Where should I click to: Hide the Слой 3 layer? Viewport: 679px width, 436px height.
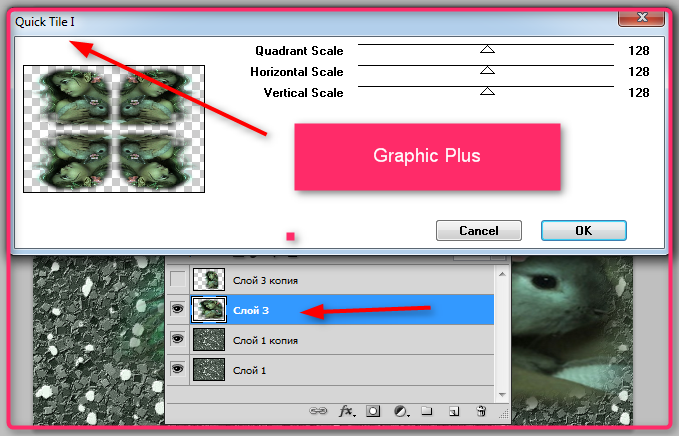(x=178, y=309)
